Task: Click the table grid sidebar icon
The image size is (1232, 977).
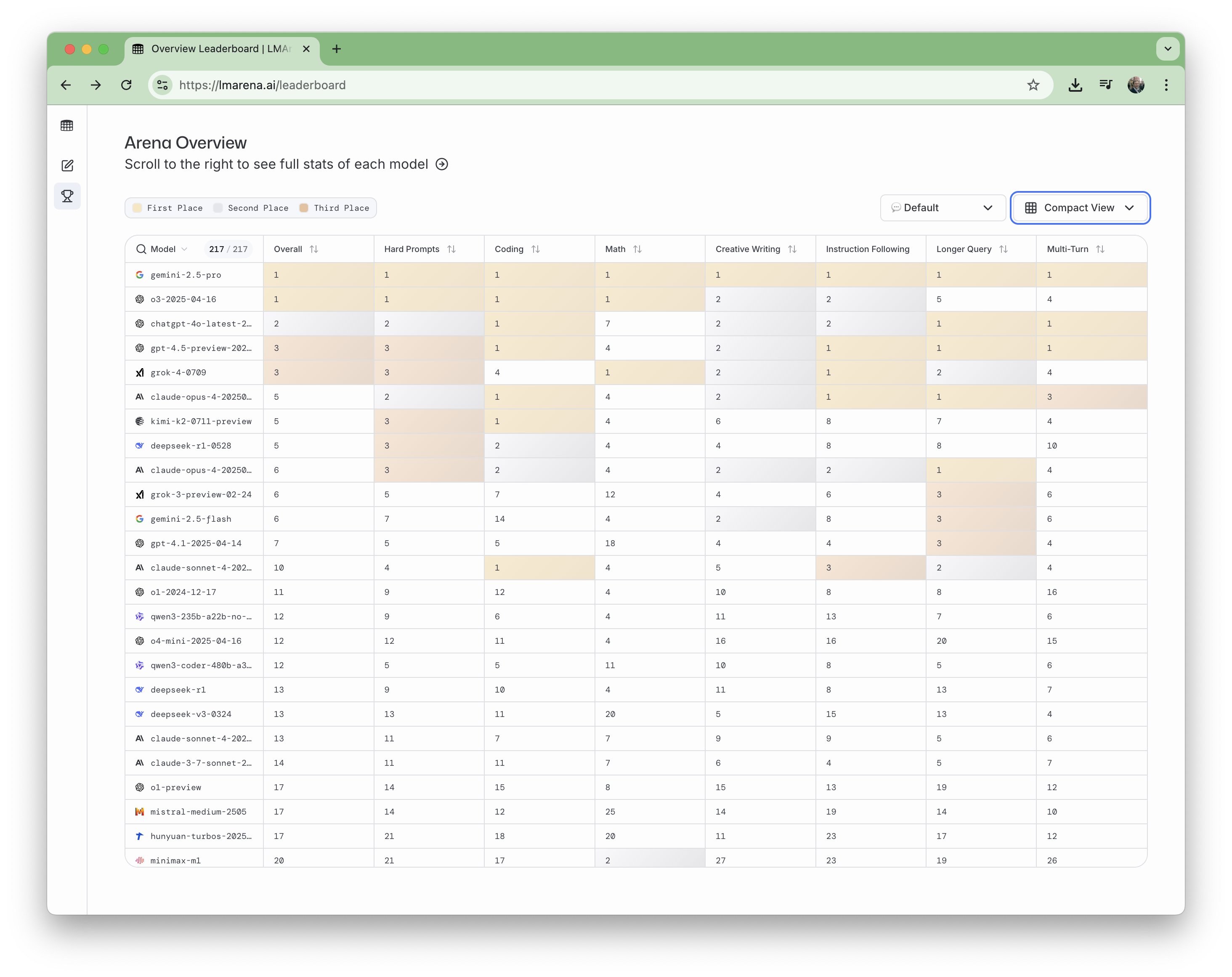Action: click(x=67, y=126)
